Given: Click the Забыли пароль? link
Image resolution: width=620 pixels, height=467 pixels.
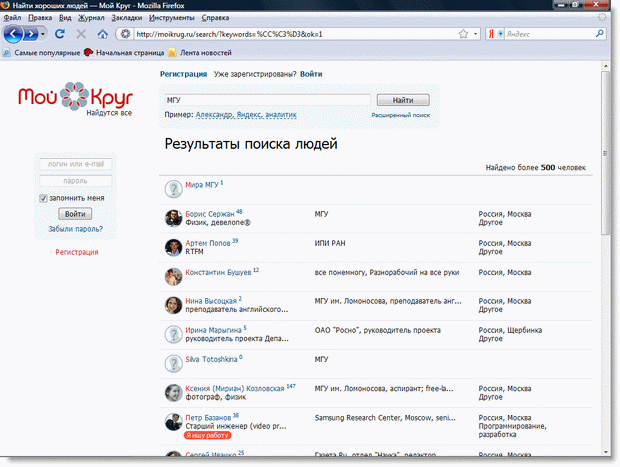Looking at the screenshot, I should pyautogui.click(x=76, y=229).
